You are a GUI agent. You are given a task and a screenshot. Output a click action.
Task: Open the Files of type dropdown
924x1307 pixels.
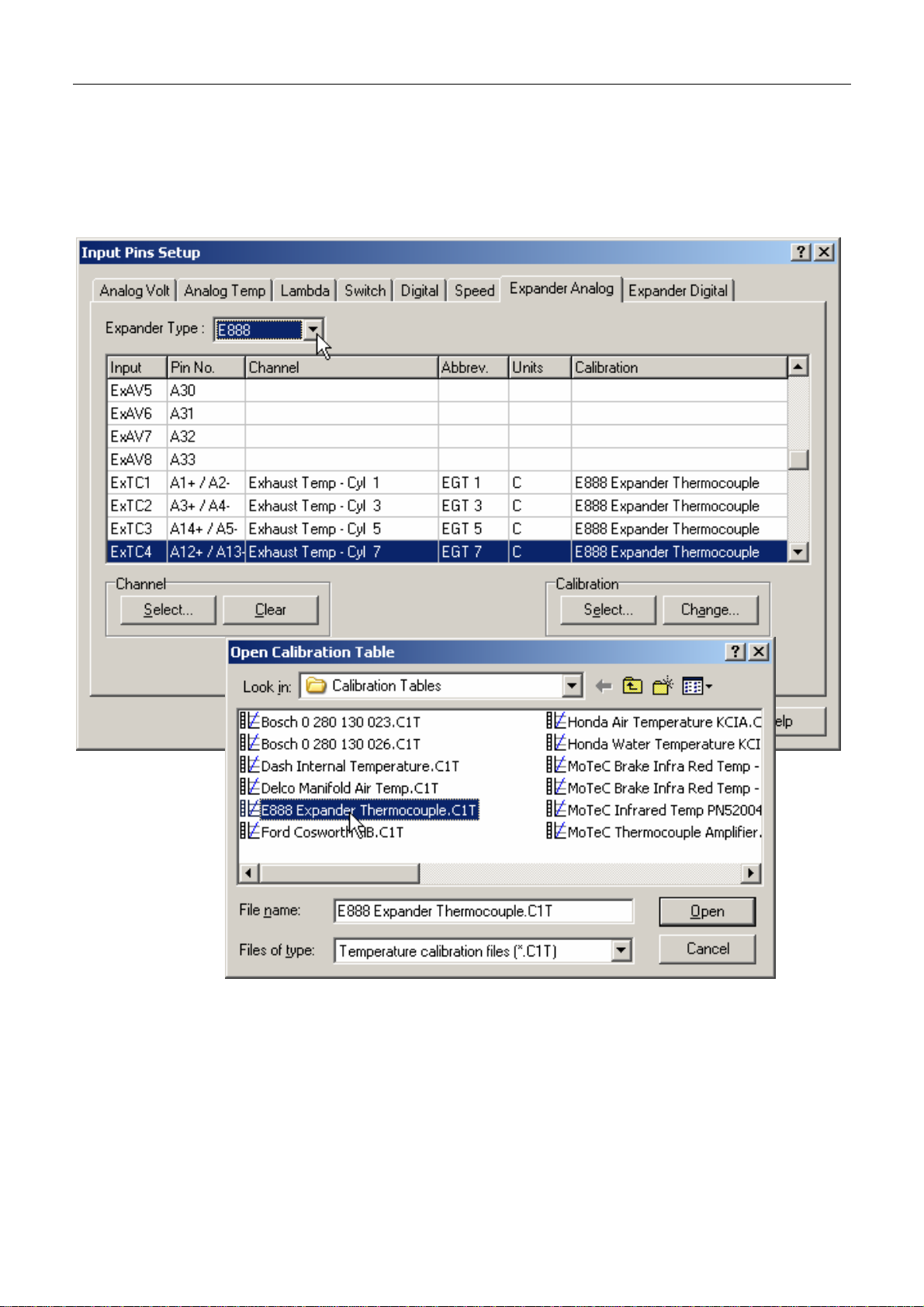click(x=621, y=951)
